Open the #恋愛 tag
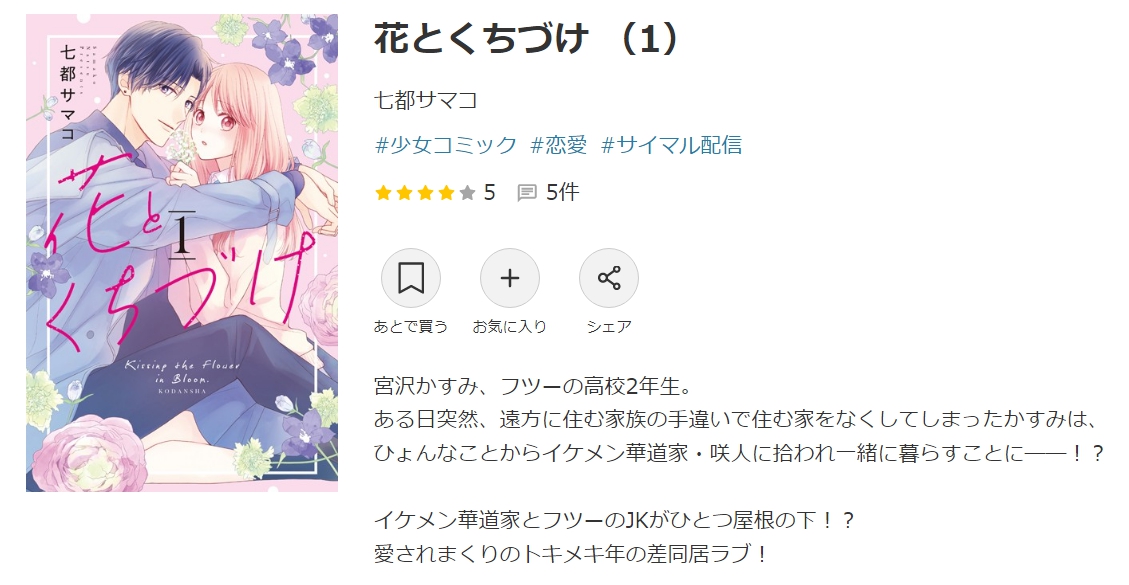 pyautogui.click(x=559, y=145)
